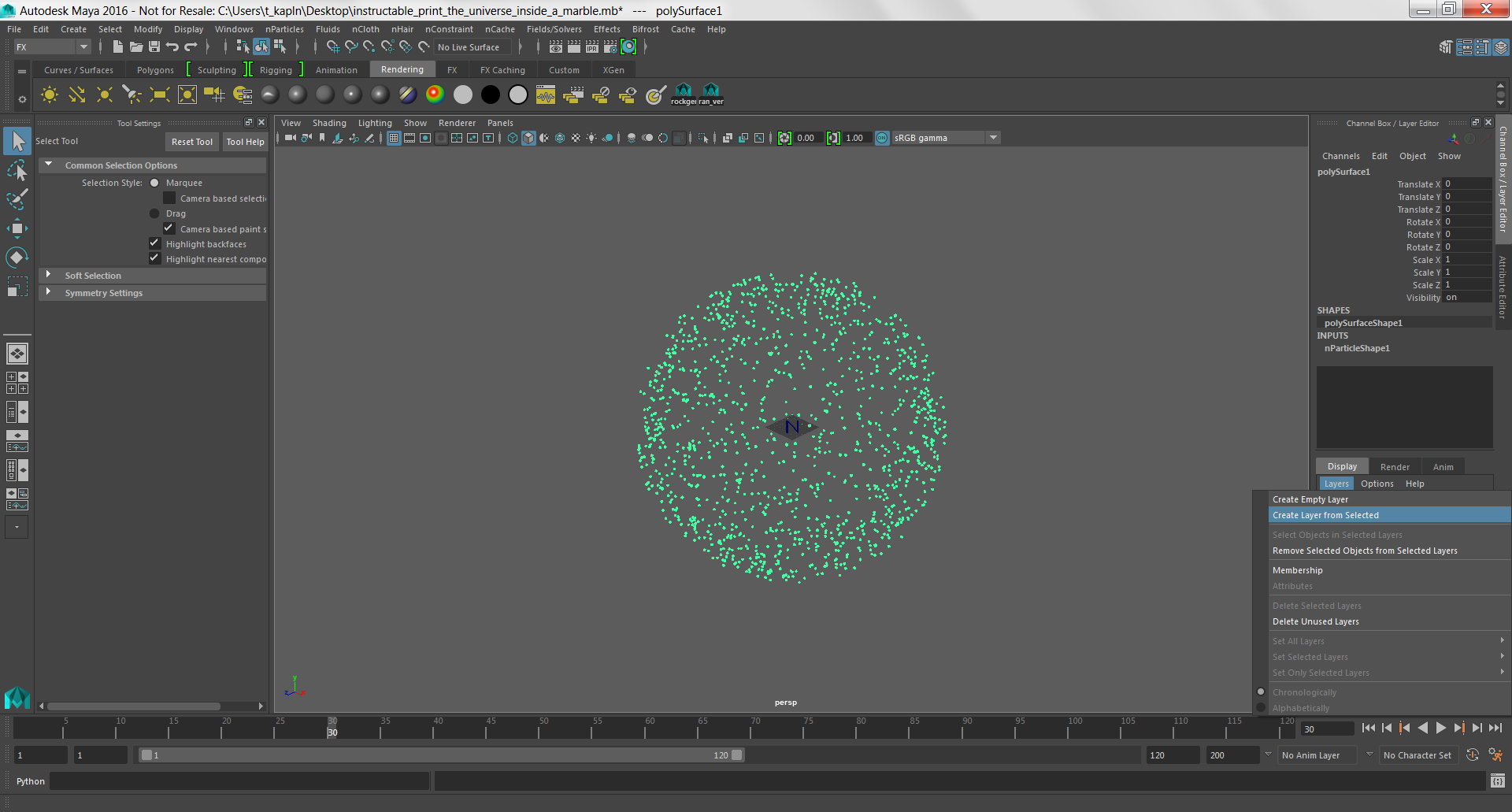
Task: Open the shelf options gear menu
Action: tap(22, 99)
